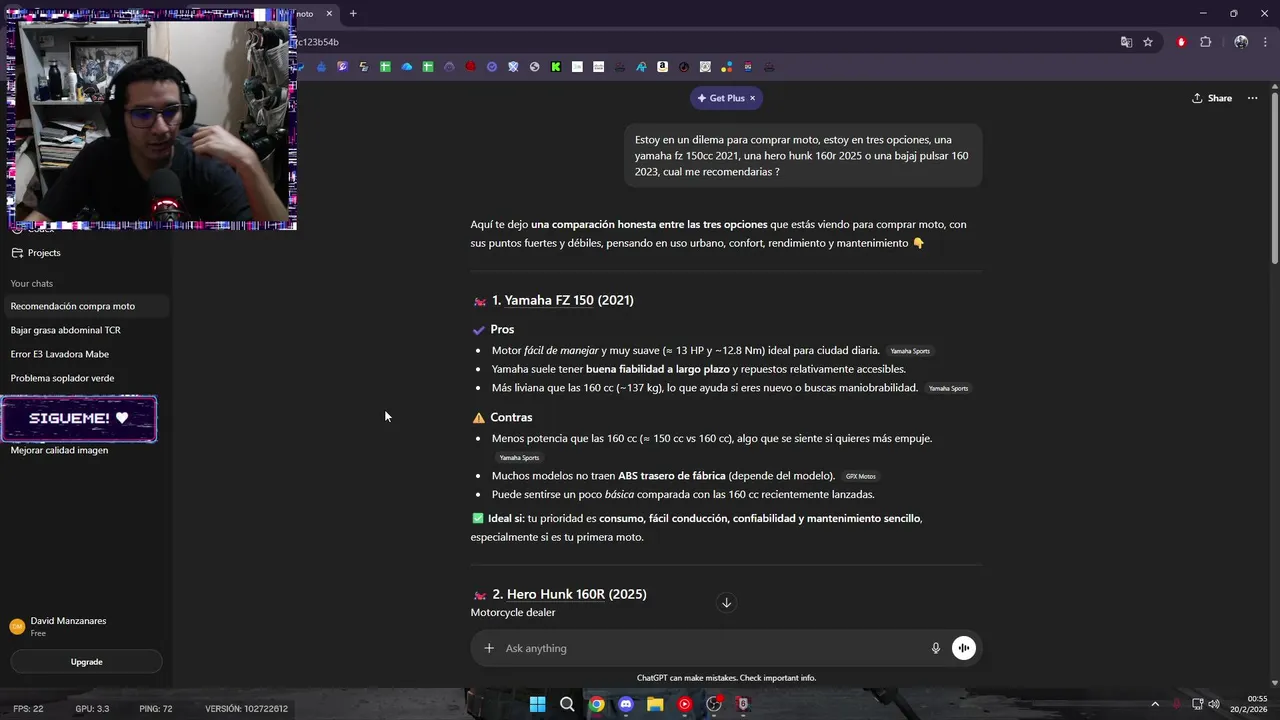1280x720 pixels.
Task: Open the Extensions puzzle icon
Action: [x=1205, y=42]
